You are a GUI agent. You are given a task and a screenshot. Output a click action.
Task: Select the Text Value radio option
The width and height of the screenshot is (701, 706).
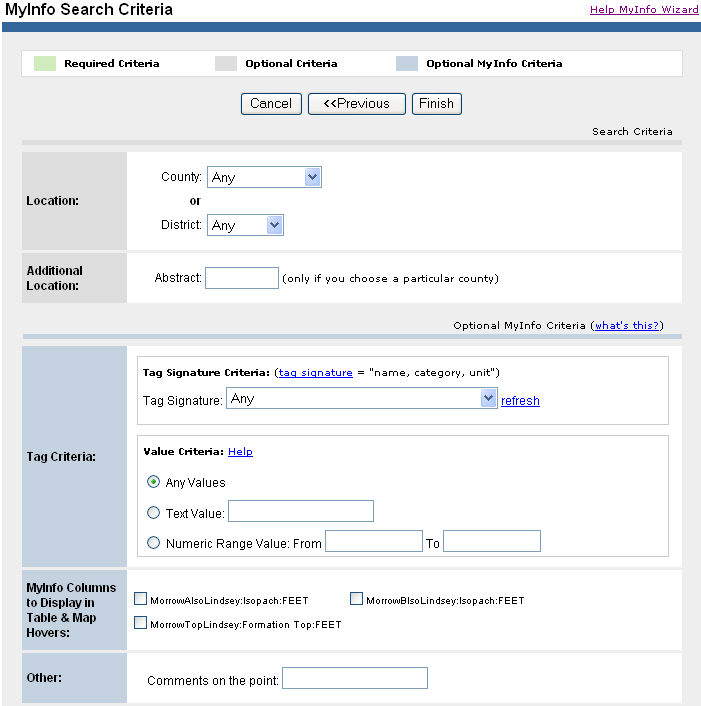coord(154,513)
